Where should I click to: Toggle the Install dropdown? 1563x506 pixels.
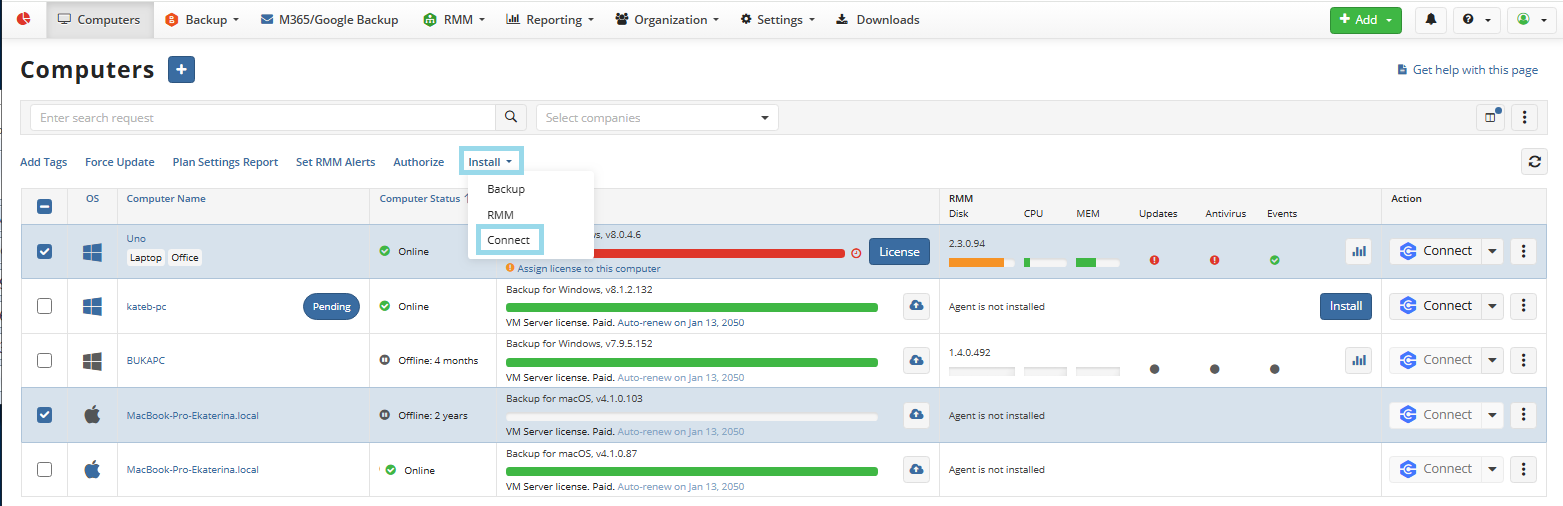click(x=490, y=162)
